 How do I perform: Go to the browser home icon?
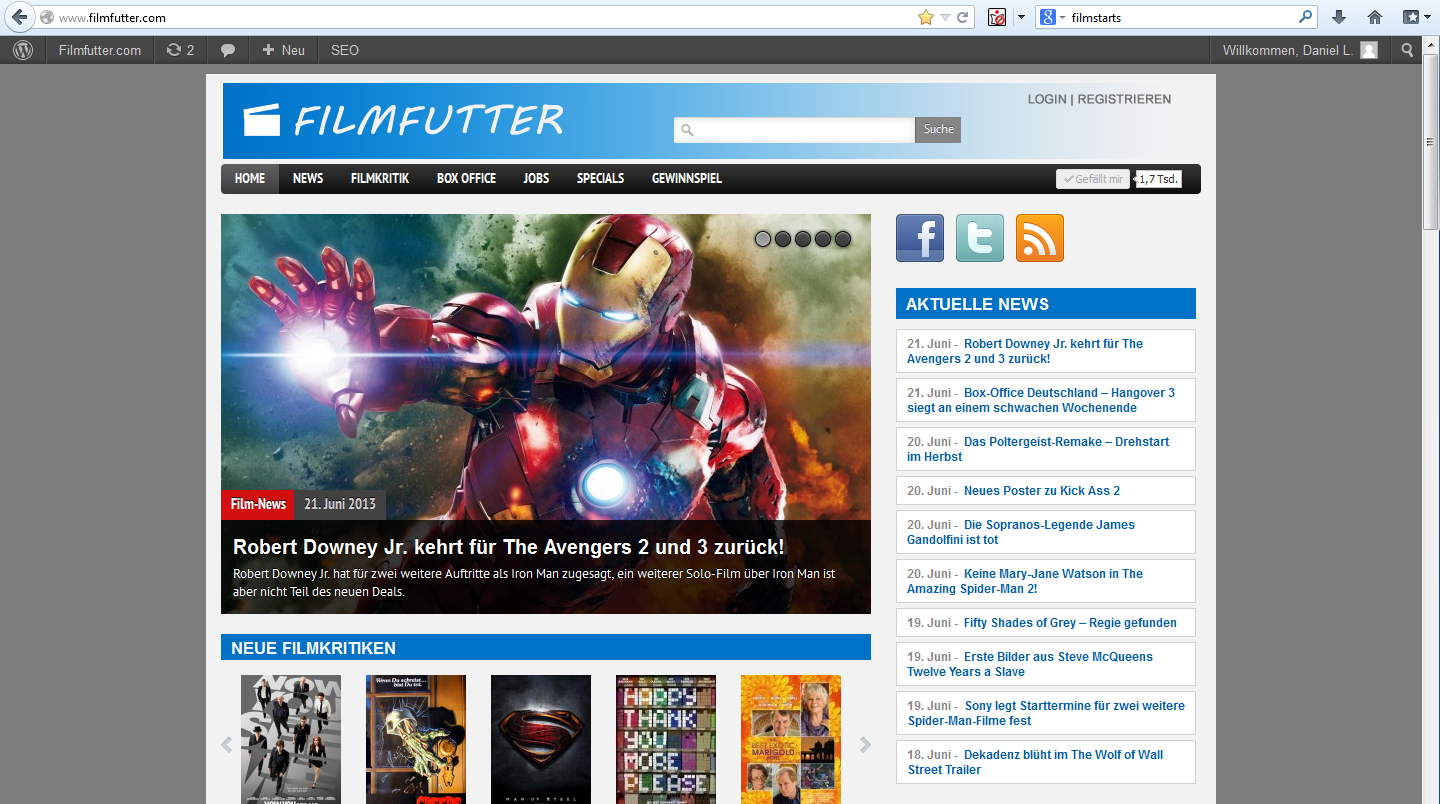[x=1375, y=17]
